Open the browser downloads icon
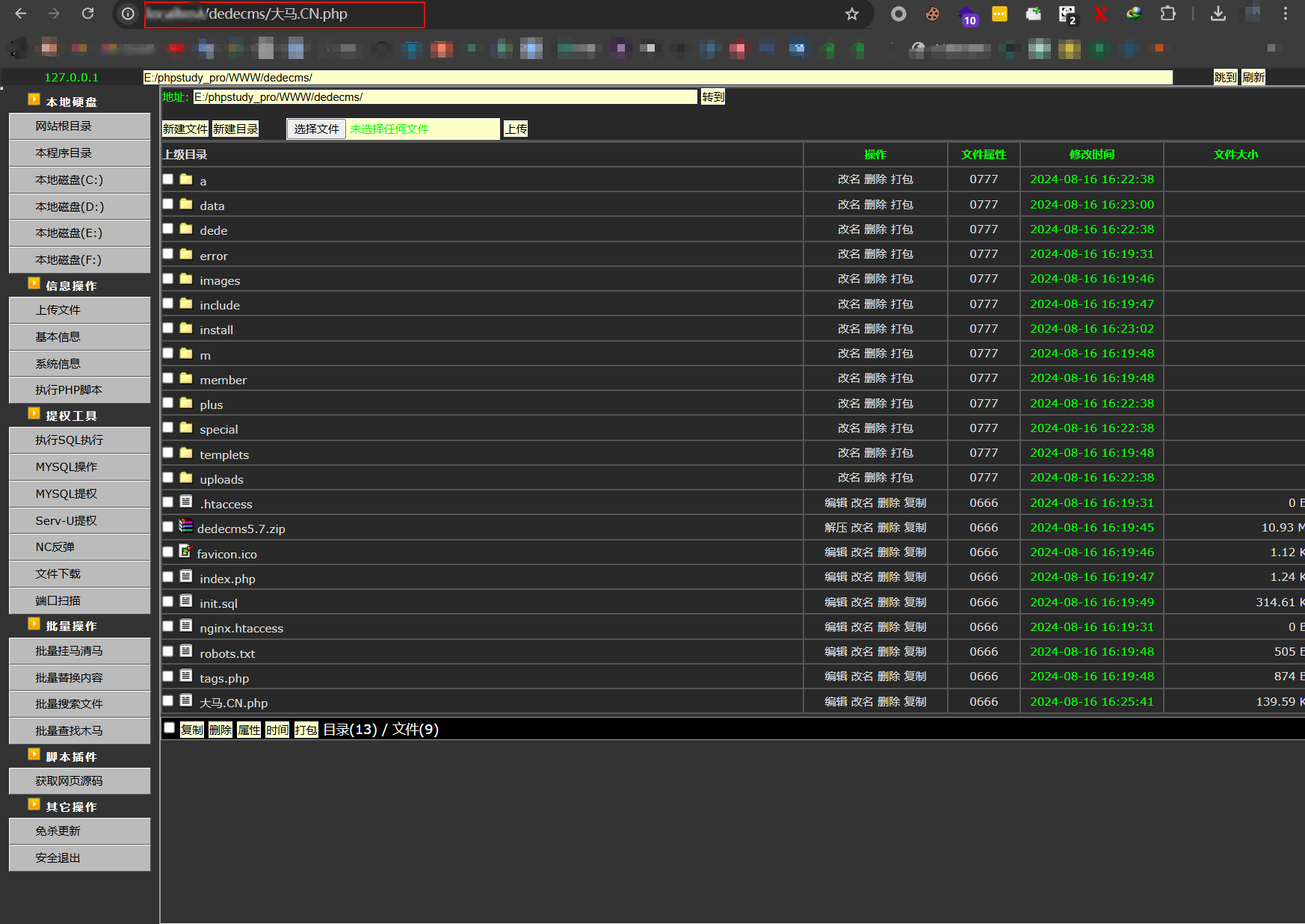This screenshot has width=1305, height=924. pyautogui.click(x=1218, y=13)
